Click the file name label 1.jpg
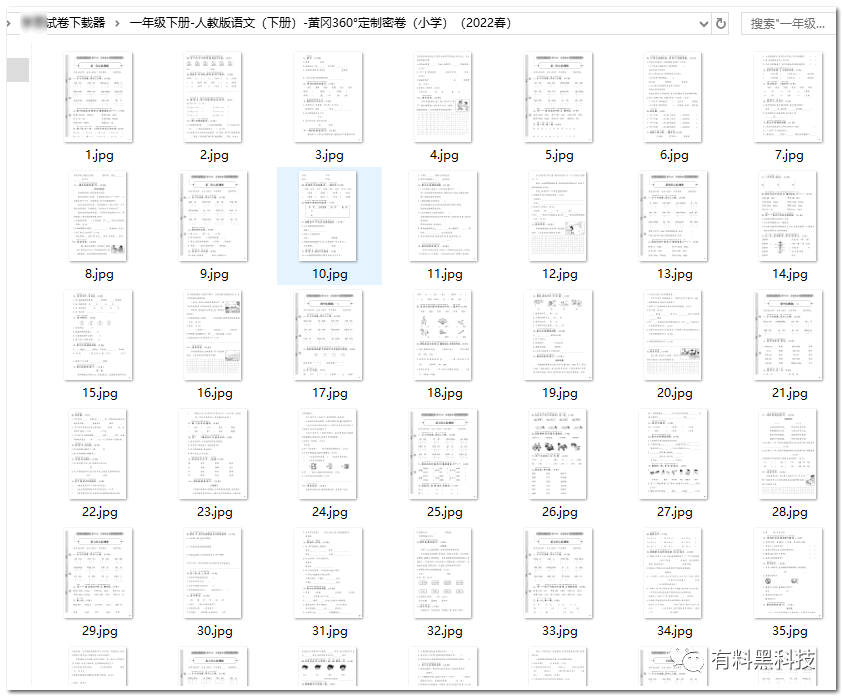The height and width of the screenshot is (697, 843). pyautogui.click(x=99, y=155)
